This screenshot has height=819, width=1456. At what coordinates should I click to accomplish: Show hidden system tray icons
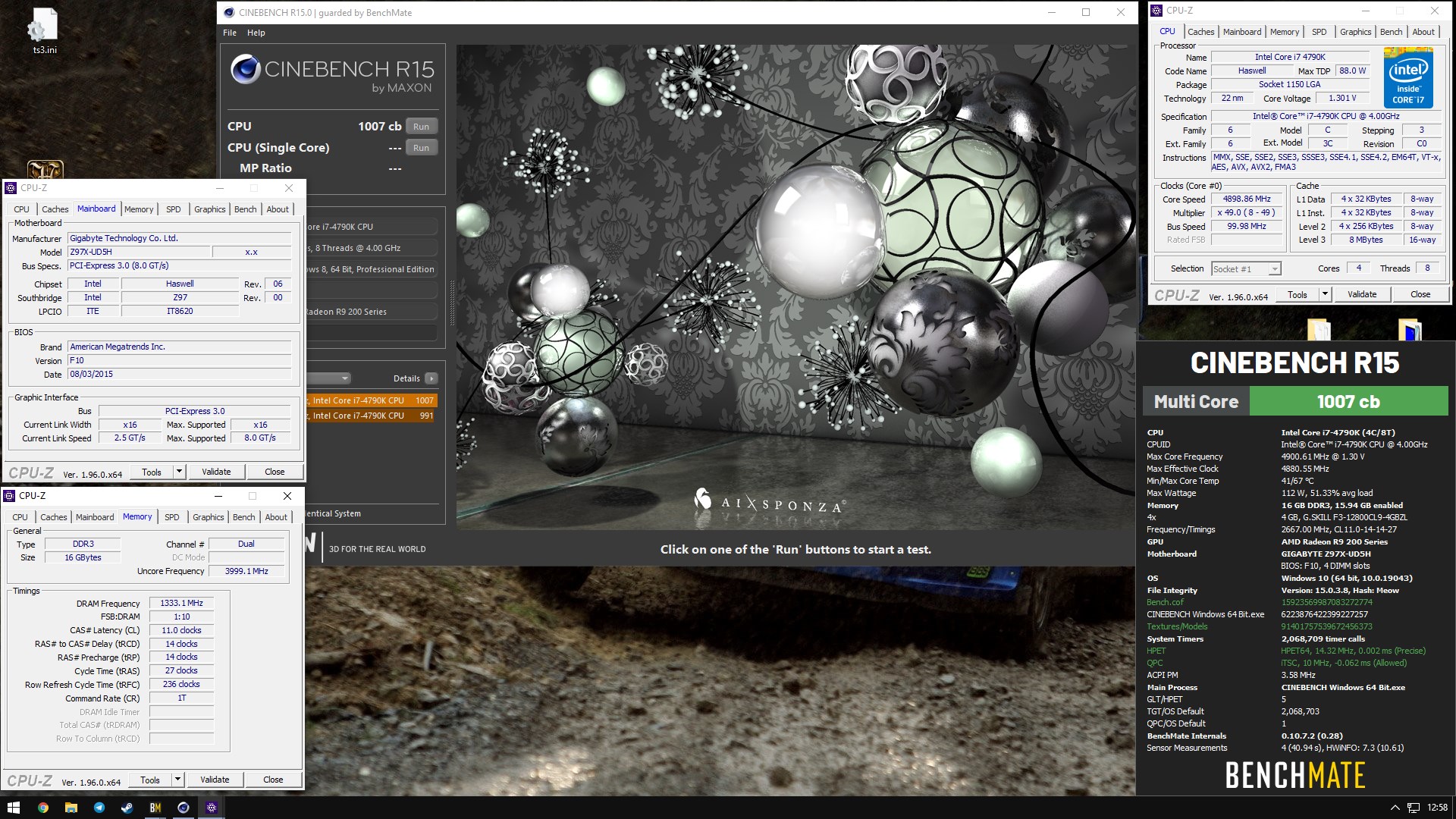click(x=1394, y=808)
